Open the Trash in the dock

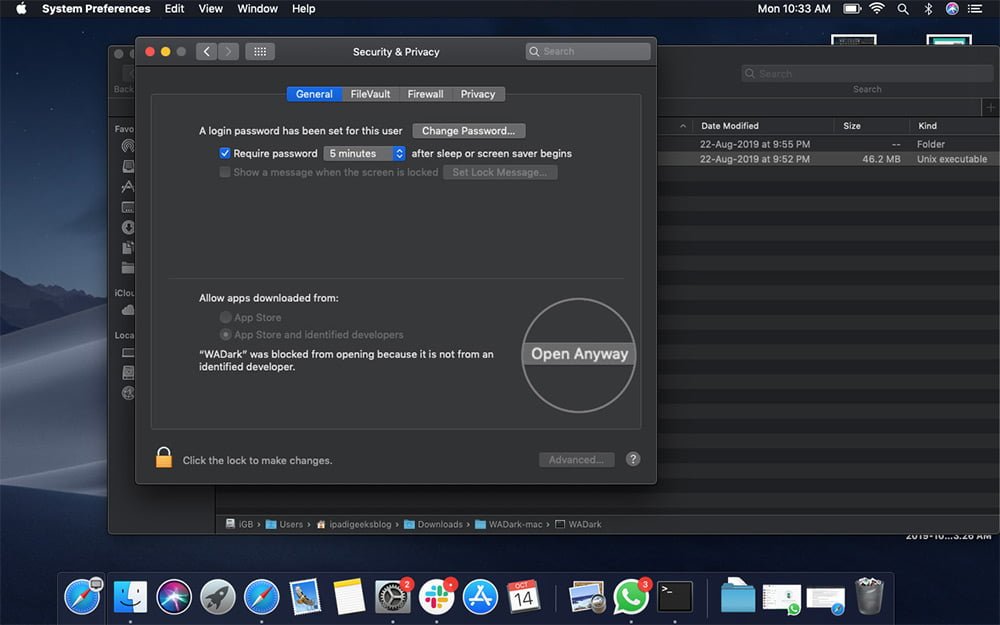click(x=869, y=596)
